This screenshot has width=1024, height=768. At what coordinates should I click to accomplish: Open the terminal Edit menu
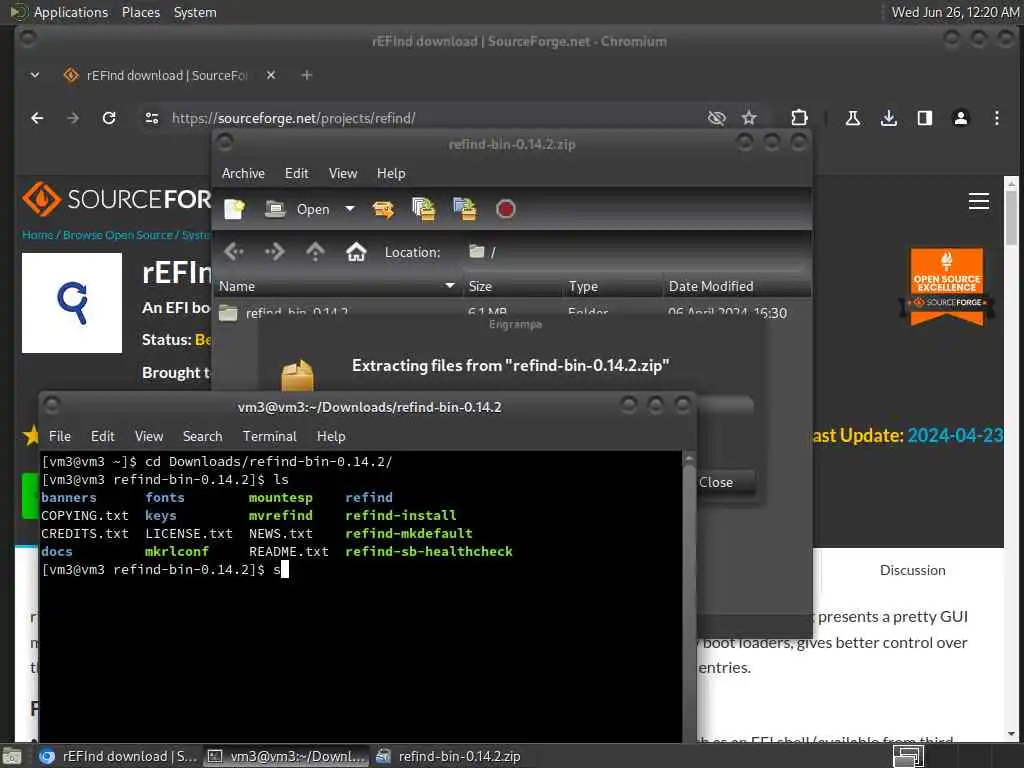pyautogui.click(x=103, y=436)
